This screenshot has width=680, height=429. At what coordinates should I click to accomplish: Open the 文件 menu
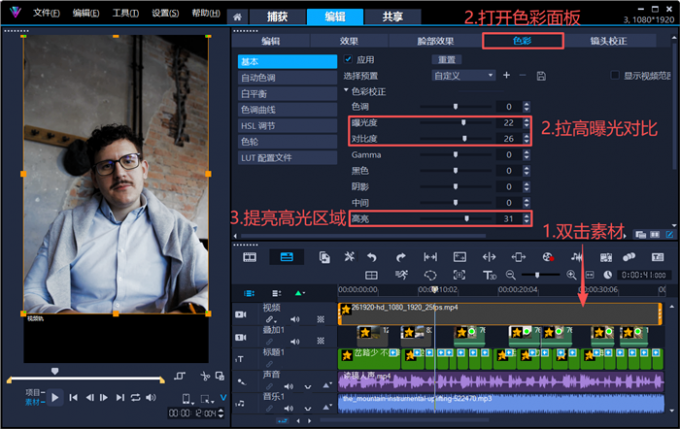point(46,13)
